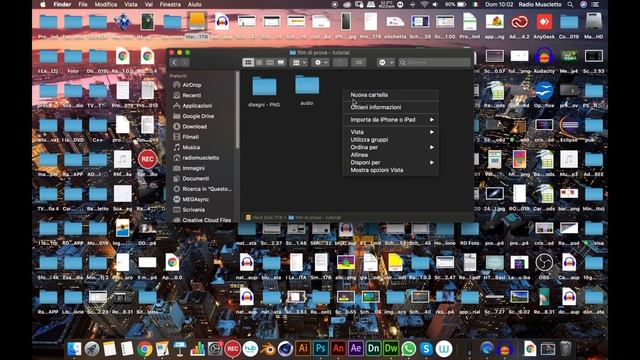The height and width of the screenshot is (360, 640).
Task: Launch Adobe Animate from the Dock
Action: pos(338,349)
